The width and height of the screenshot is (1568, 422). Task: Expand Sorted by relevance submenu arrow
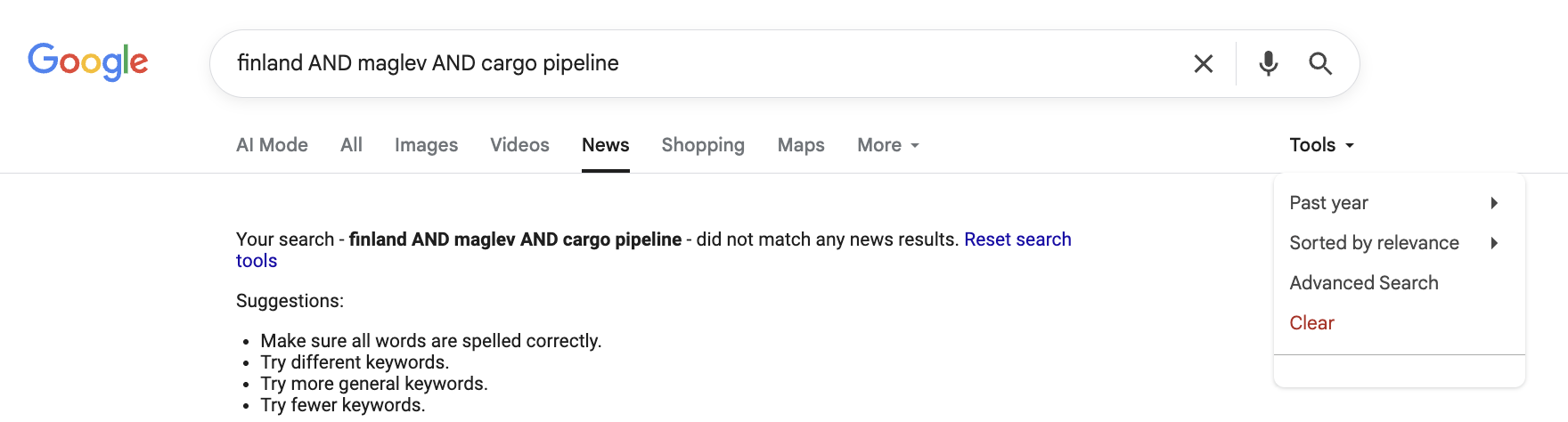[1494, 243]
